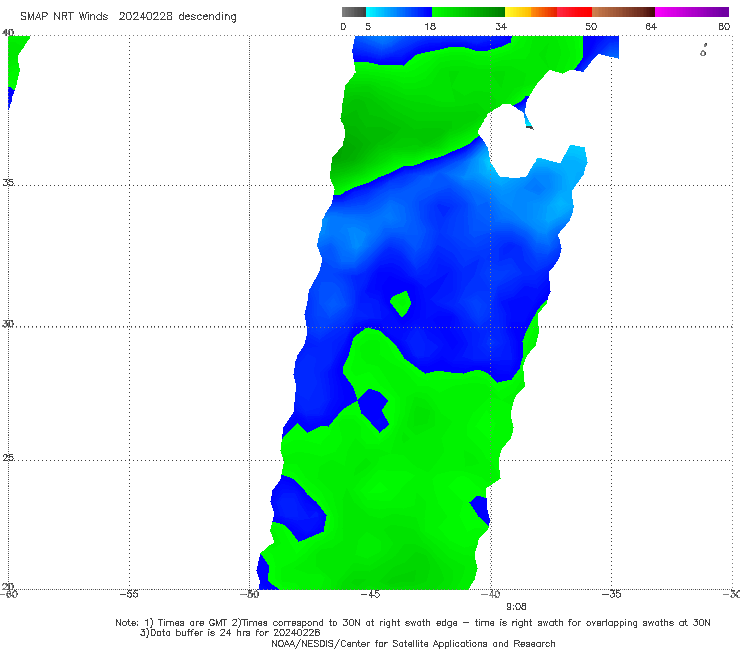Pick the red segment of the color bar
Image resolution: width=740 pixels, height=650 pixels.
click(x=574, y=12)
